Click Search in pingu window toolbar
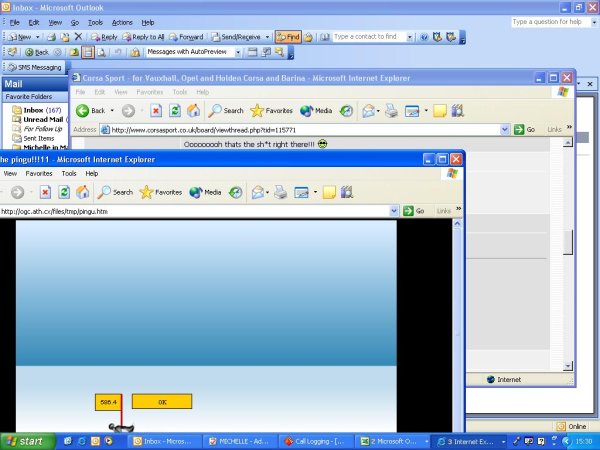The width and height of the screenshot is (600, 450). (115, 192)
